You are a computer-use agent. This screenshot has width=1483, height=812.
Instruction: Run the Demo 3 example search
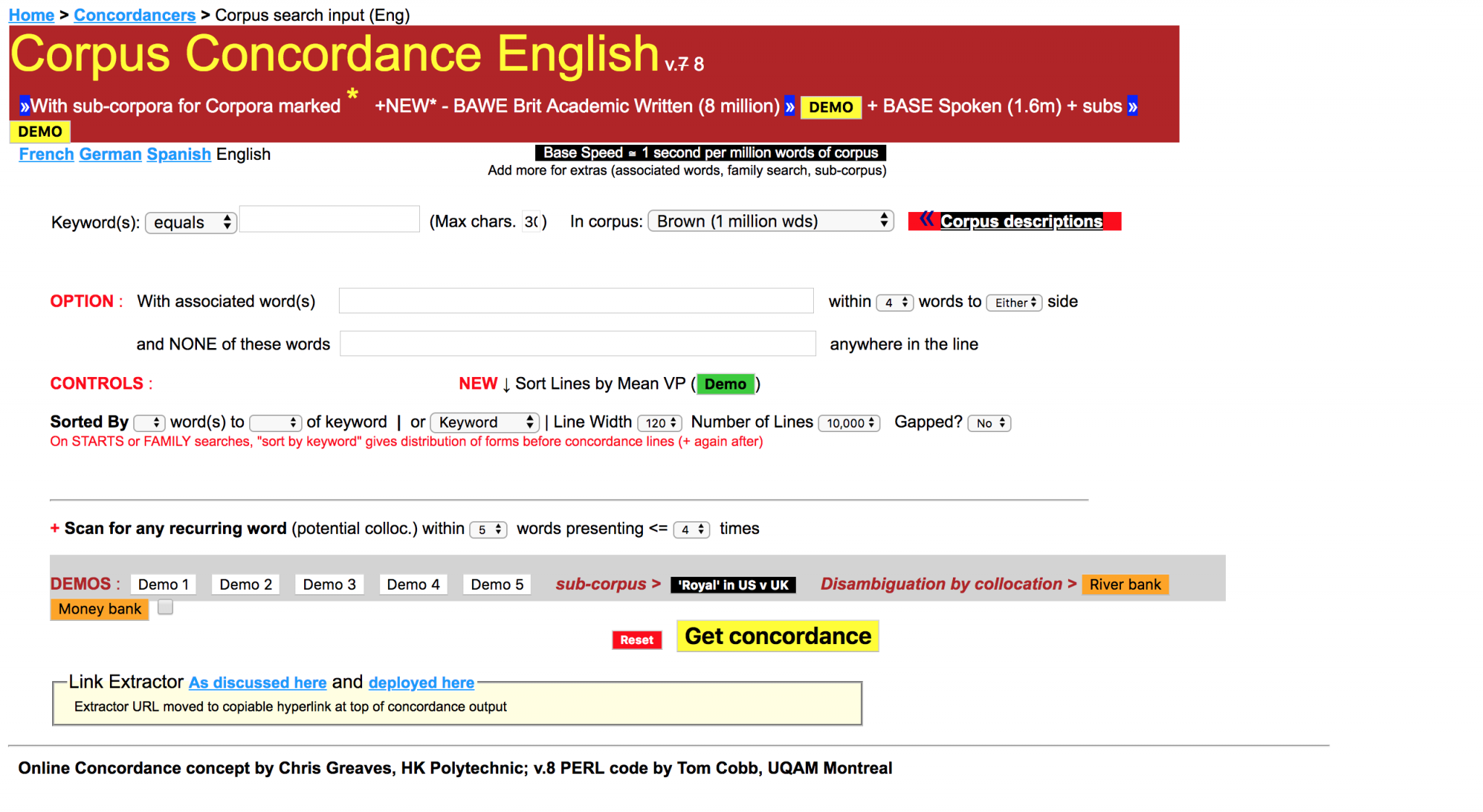click(x=329, y=584)
